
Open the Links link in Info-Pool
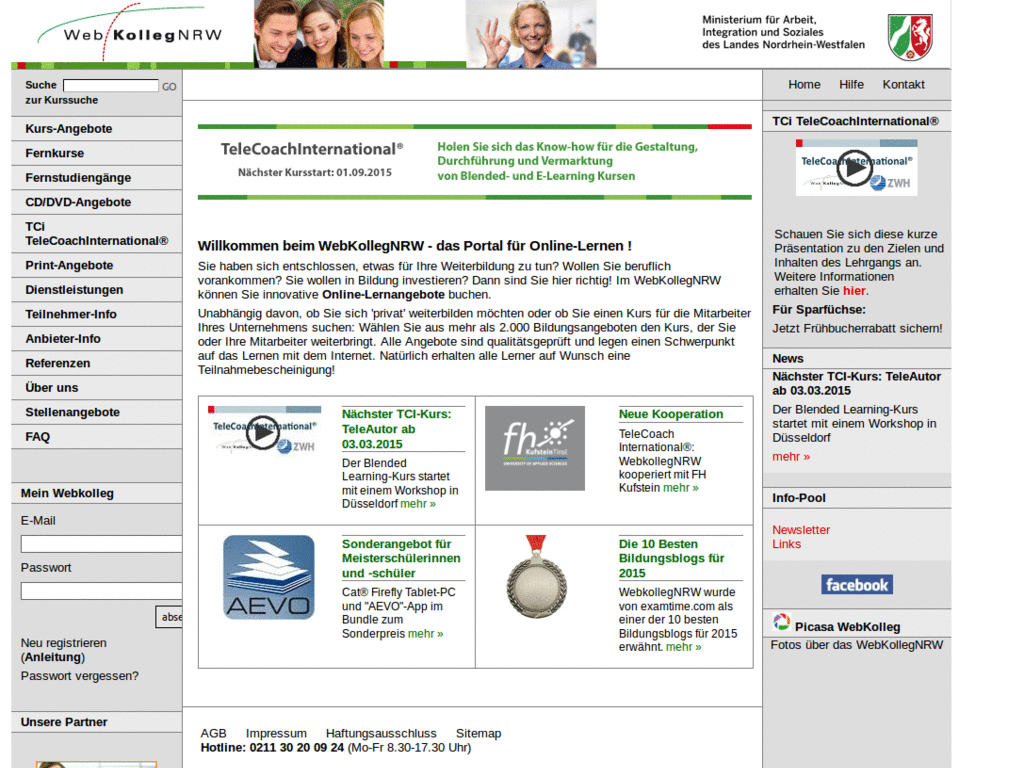(786, 544)
